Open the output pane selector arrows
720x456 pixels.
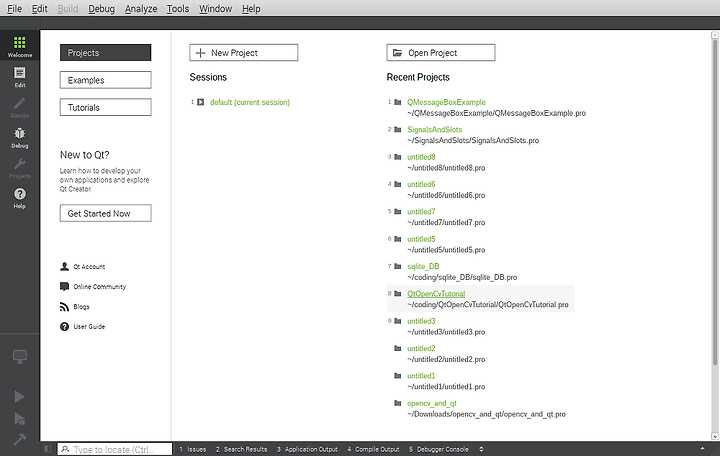[x=481, y=449]
